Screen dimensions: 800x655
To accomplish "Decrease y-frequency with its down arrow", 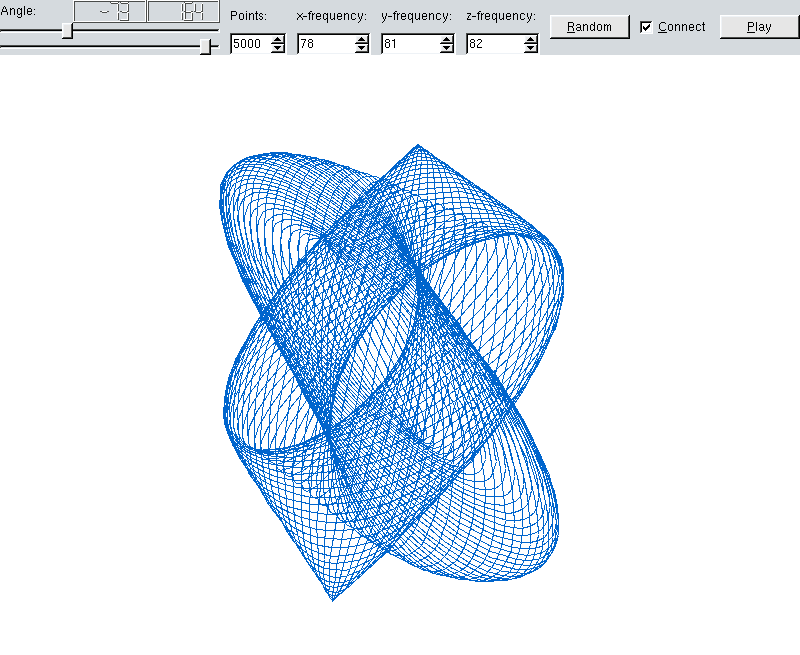I will [x=446, y=48].
